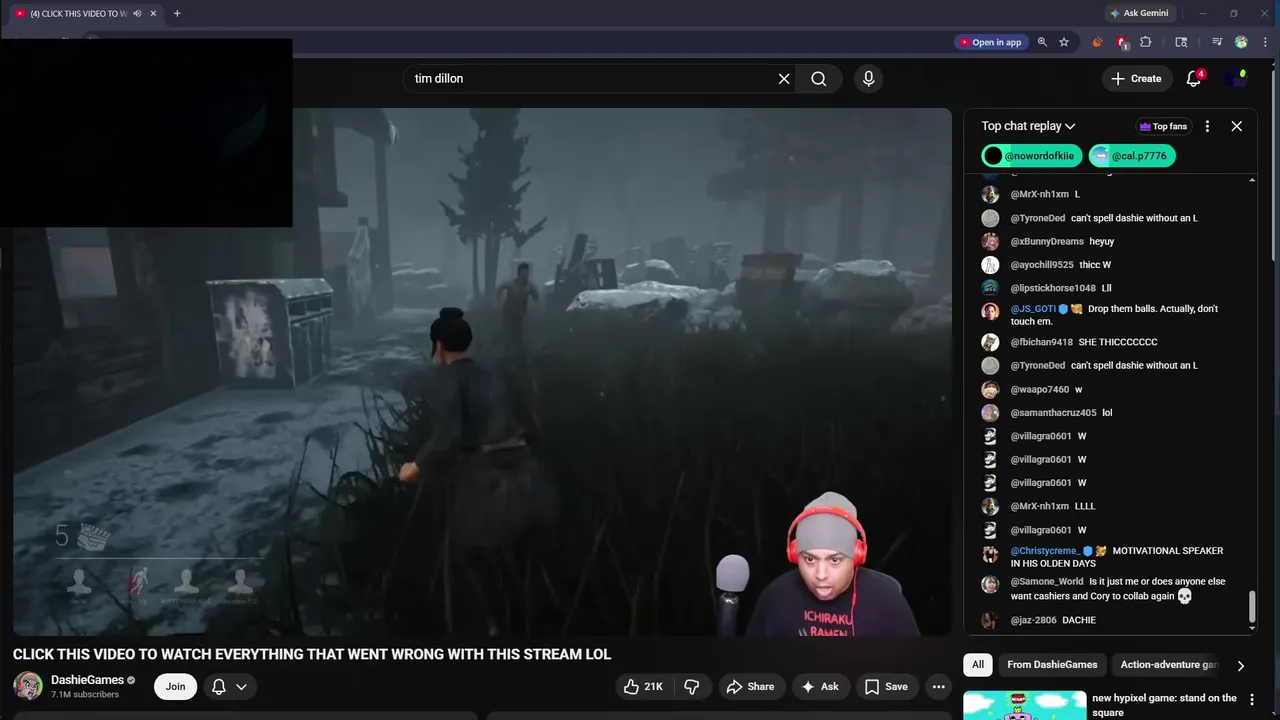The height and width of the screenshot is (720, 1280).
Task: Click DashieGames channel avatar
Action: [28, 686]
